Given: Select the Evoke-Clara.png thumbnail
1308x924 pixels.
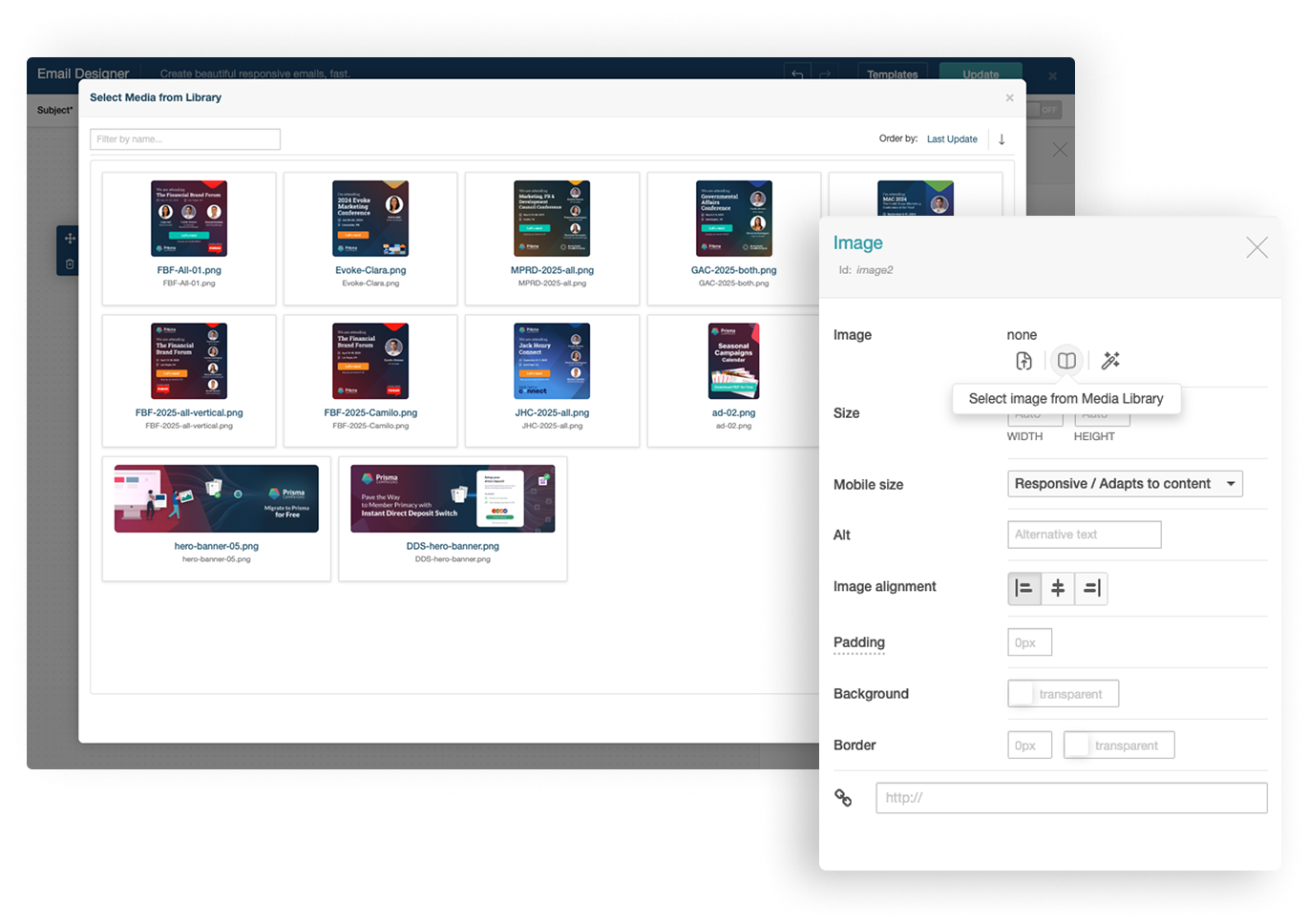Looking at the screenshot, I should [370, 220].
